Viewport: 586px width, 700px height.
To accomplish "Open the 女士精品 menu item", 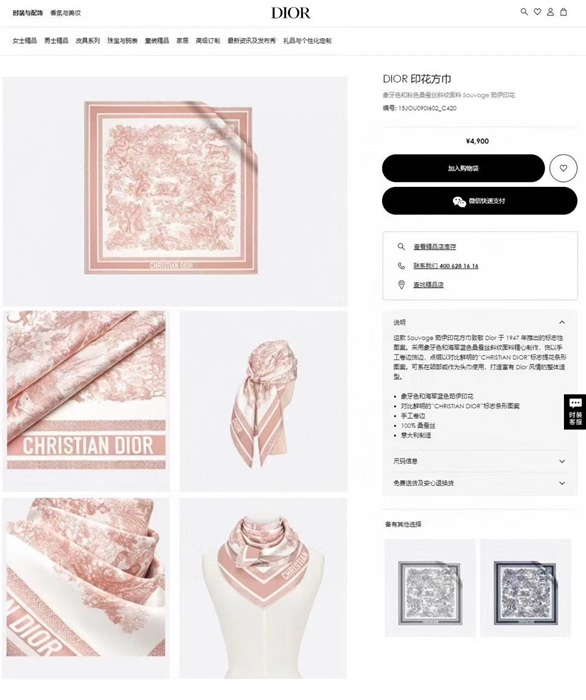I will [x=25, y=41].
